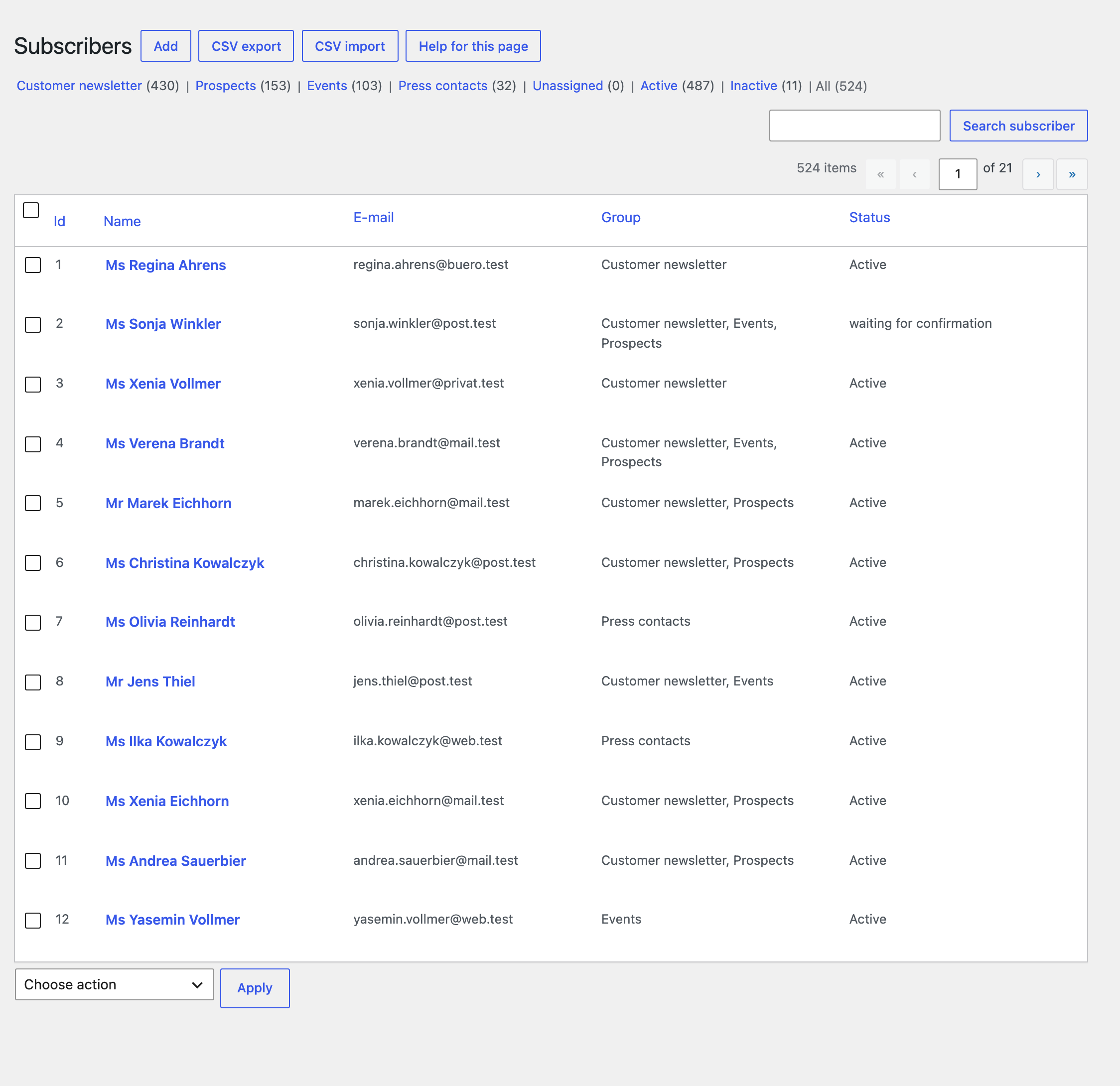
Task: Click the Apply bulk action button
Action: (255, 988)
